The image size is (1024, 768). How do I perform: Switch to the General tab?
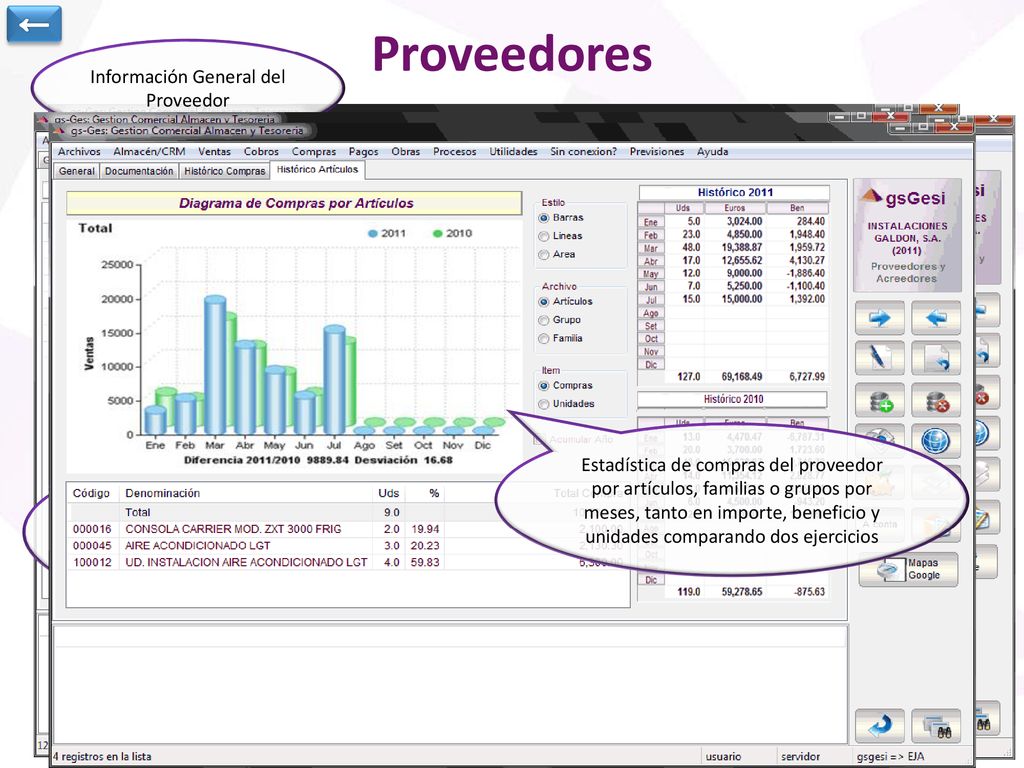coord(76,171)
